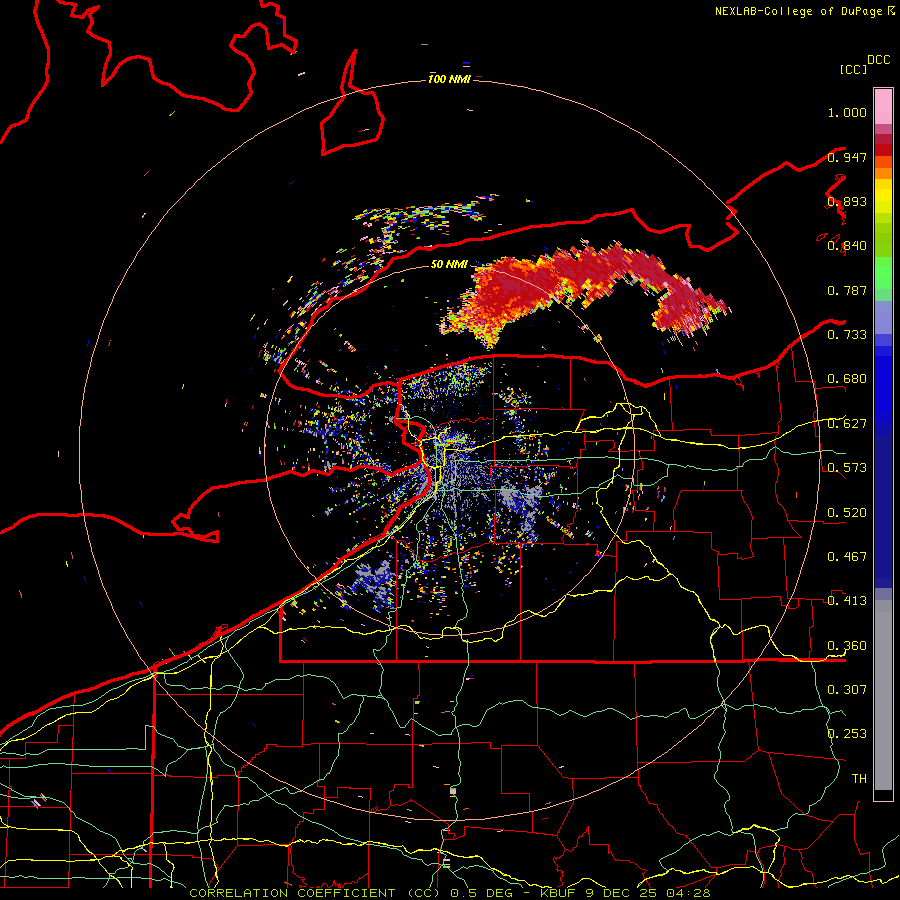
Task: Click the 0.840 value on the CC scale
Action: pyautogui.click(x=847, y=246)
